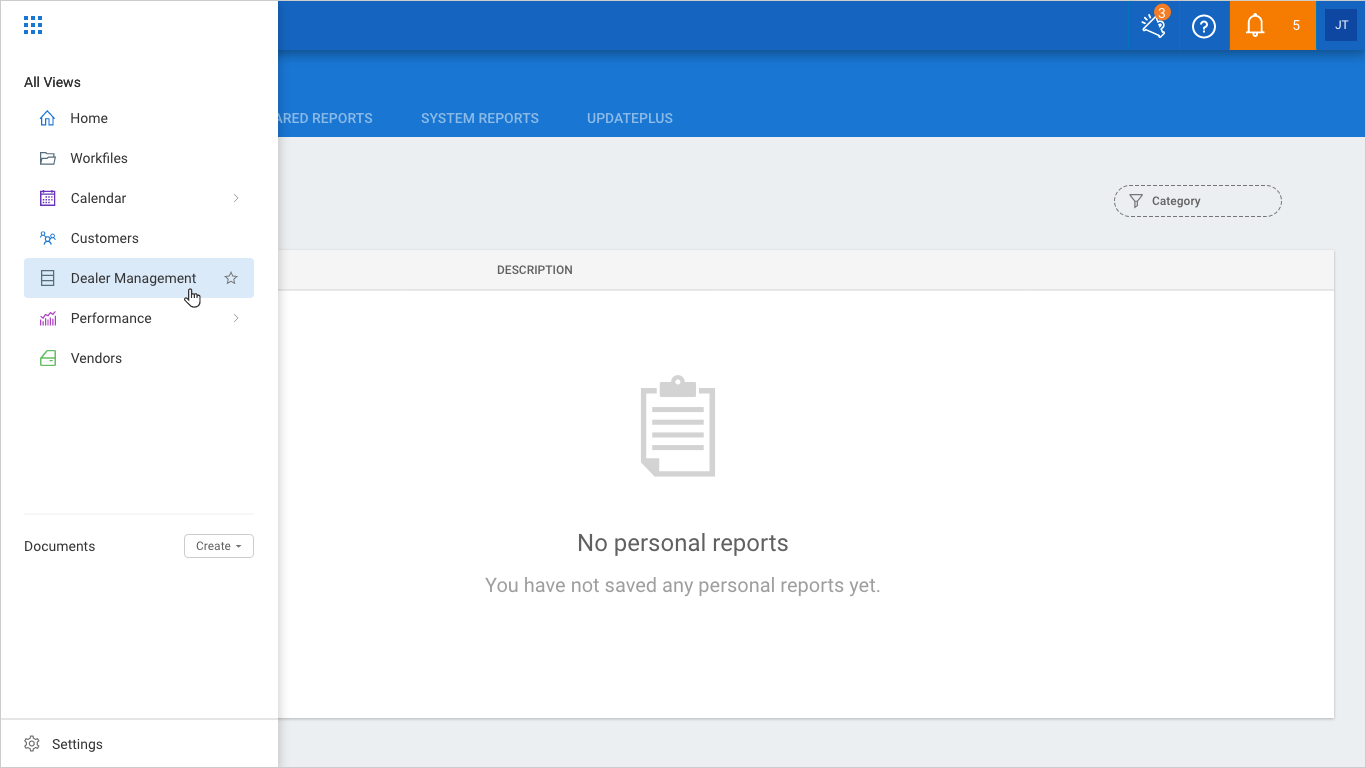
Task: Click the notifications bell icon
Action: click(1255, 26)
